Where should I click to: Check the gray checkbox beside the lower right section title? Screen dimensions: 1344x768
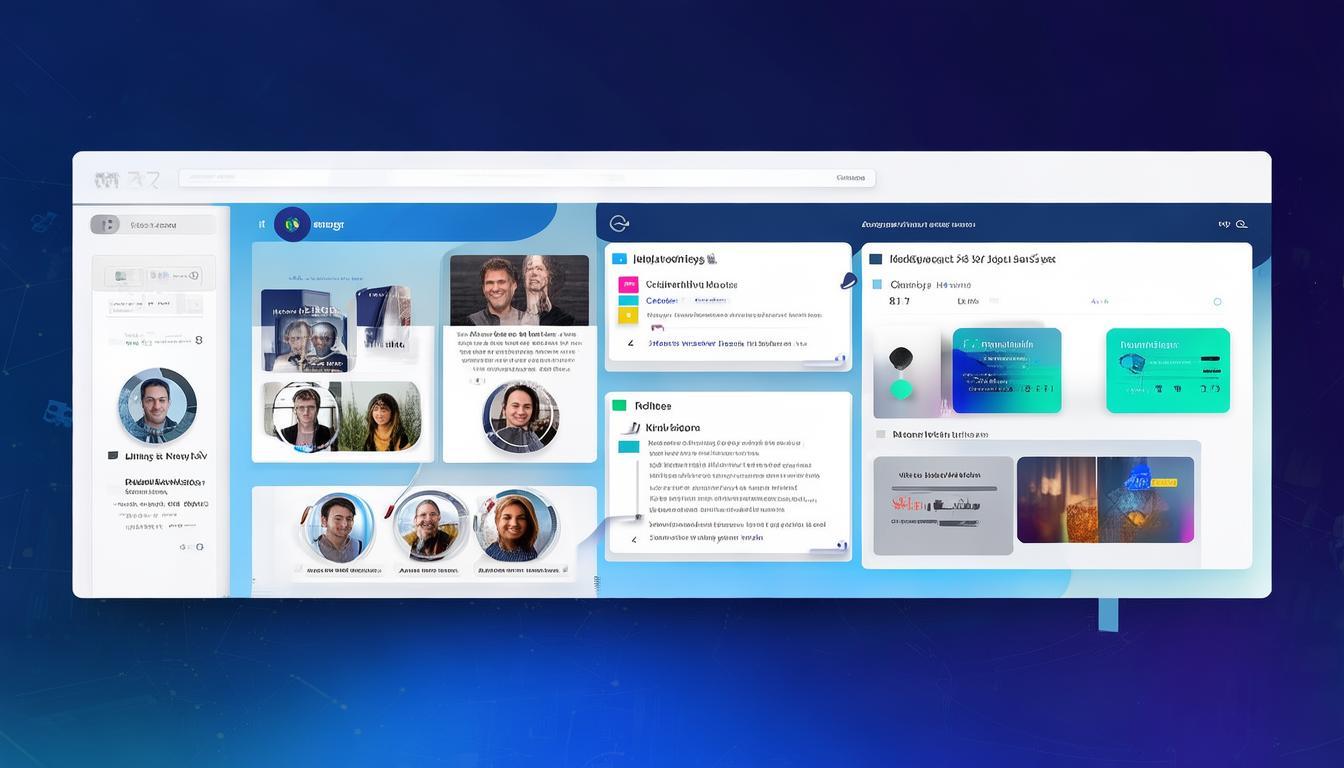(x=881, y=435)
